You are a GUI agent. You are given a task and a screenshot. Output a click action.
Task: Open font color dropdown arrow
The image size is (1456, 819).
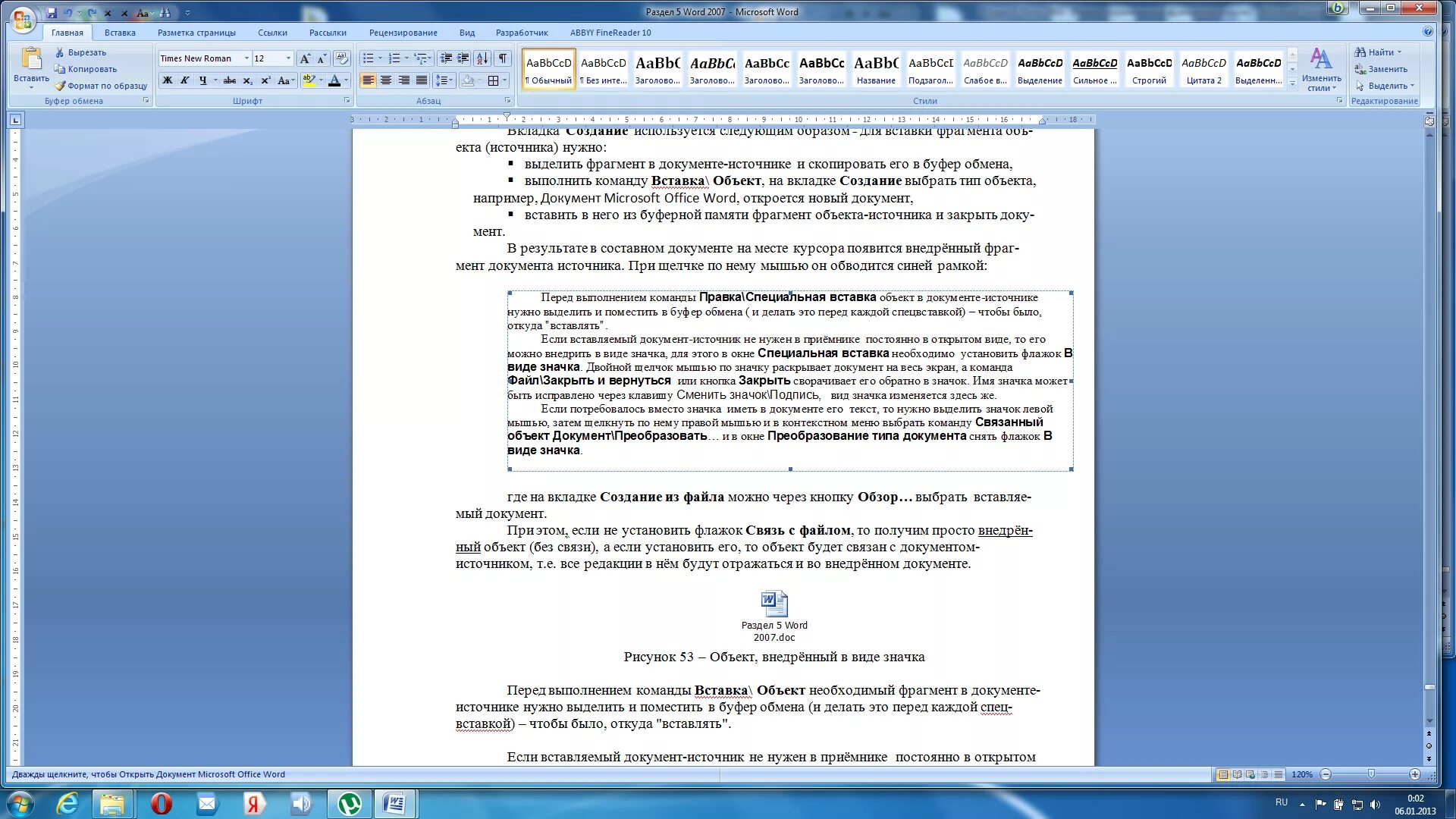(347, 80)
